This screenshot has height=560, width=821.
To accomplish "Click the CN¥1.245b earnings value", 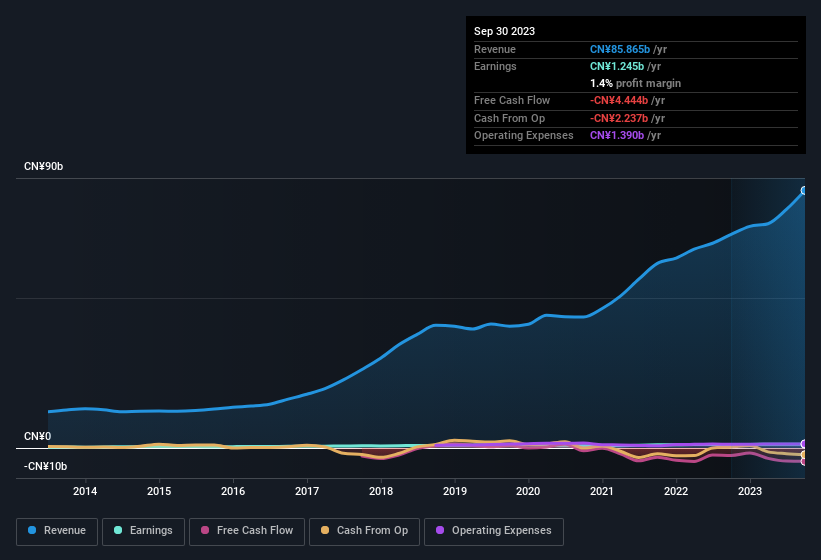I will click(x=617, y=66).
